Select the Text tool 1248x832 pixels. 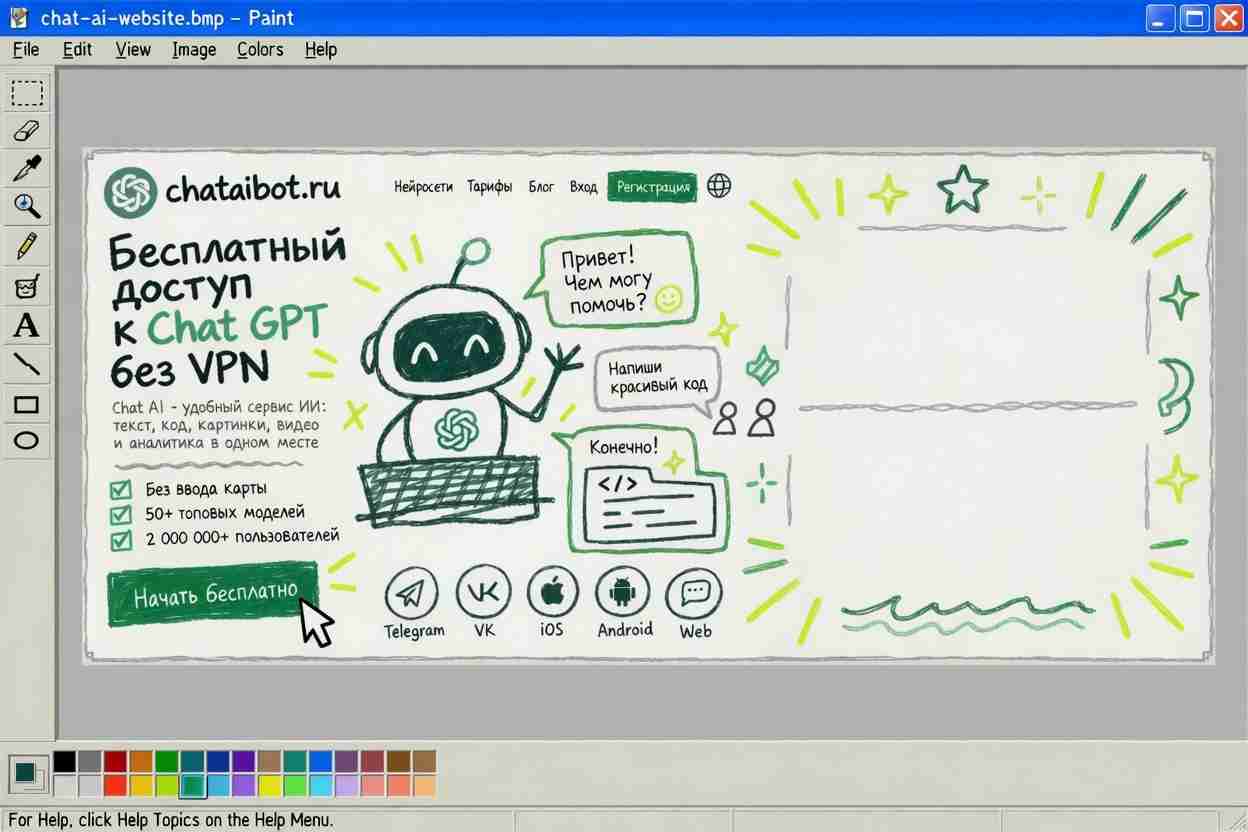click(27, 326)
